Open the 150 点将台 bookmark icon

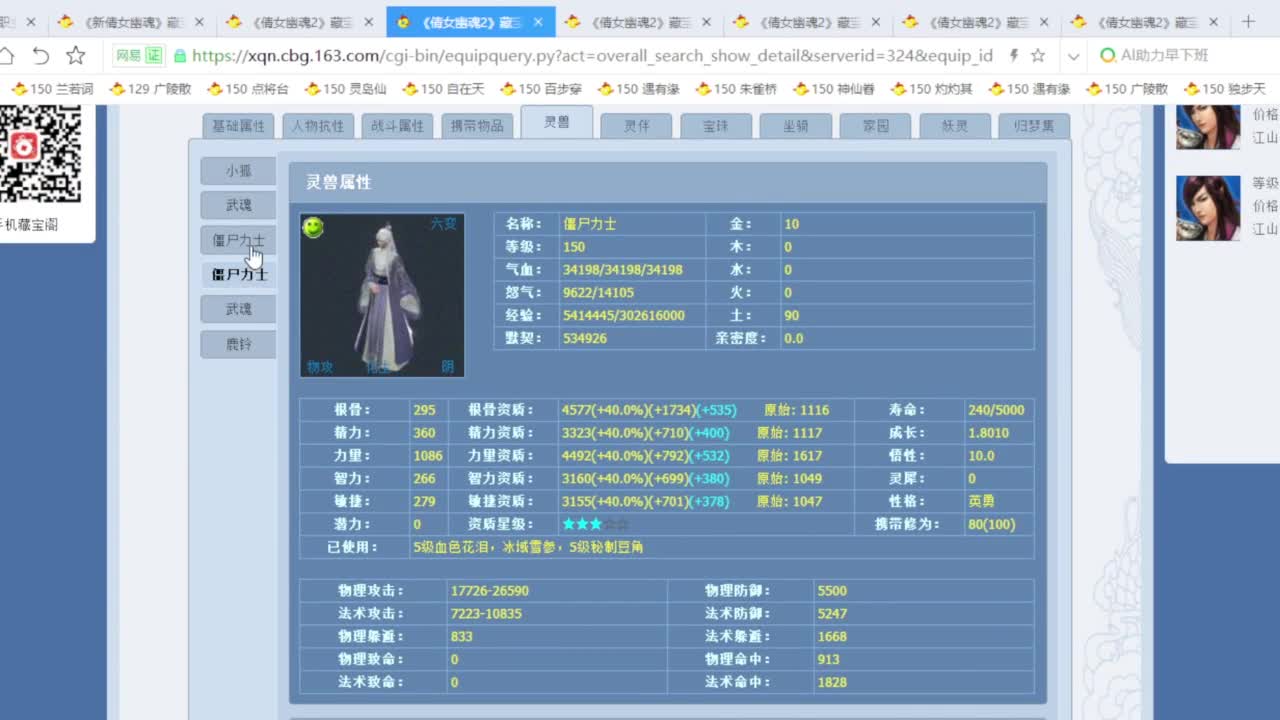(215, 89)
